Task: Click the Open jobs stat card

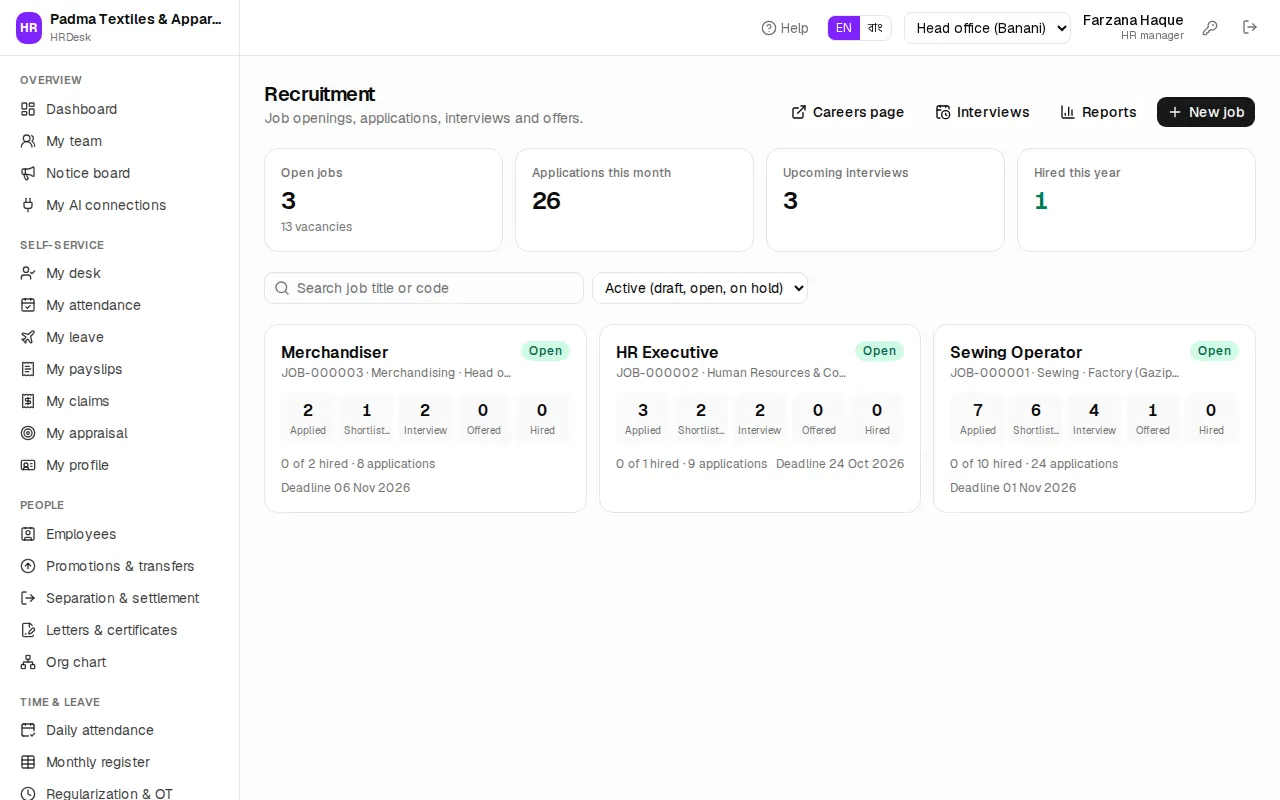Action: (x=383, y=200)
